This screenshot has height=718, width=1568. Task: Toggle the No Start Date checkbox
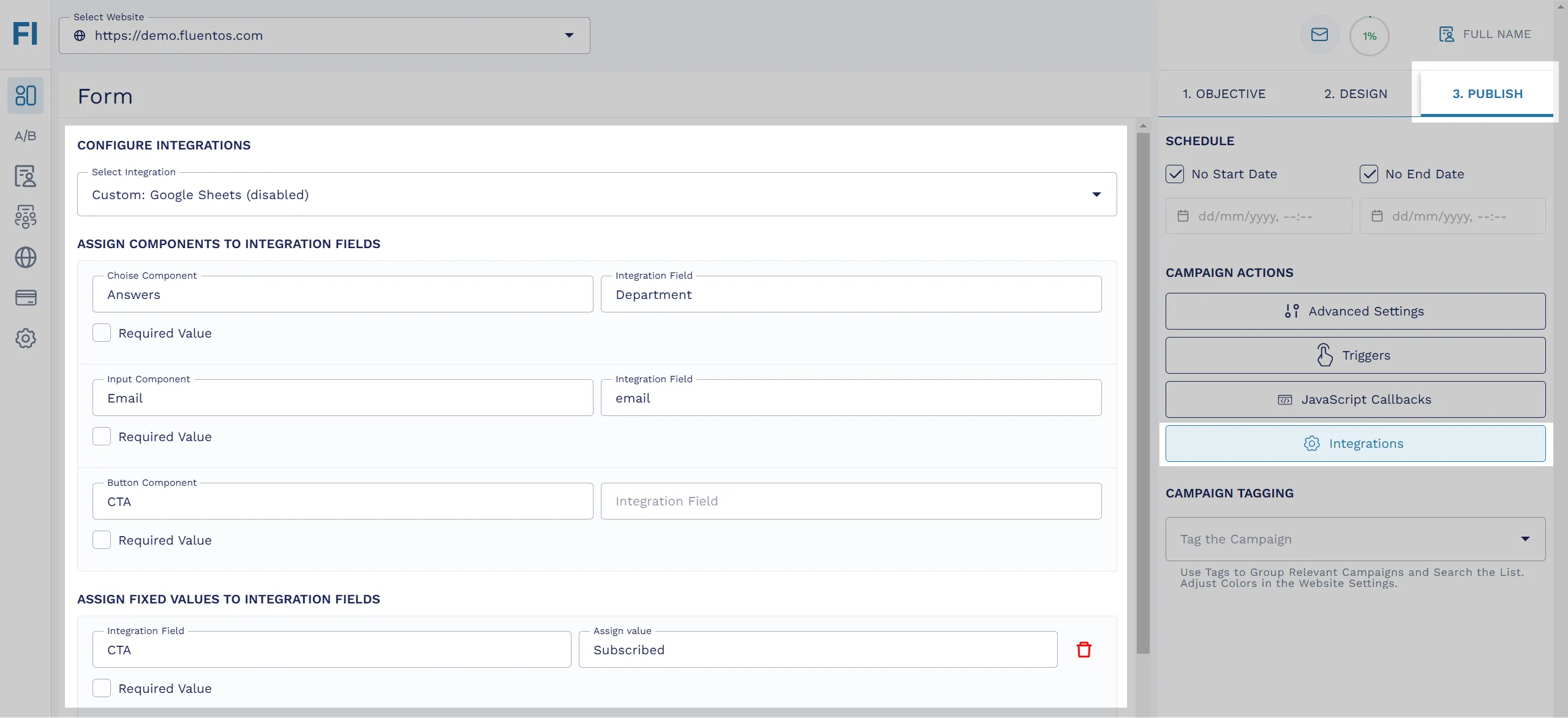click(x=1175, y=173)
